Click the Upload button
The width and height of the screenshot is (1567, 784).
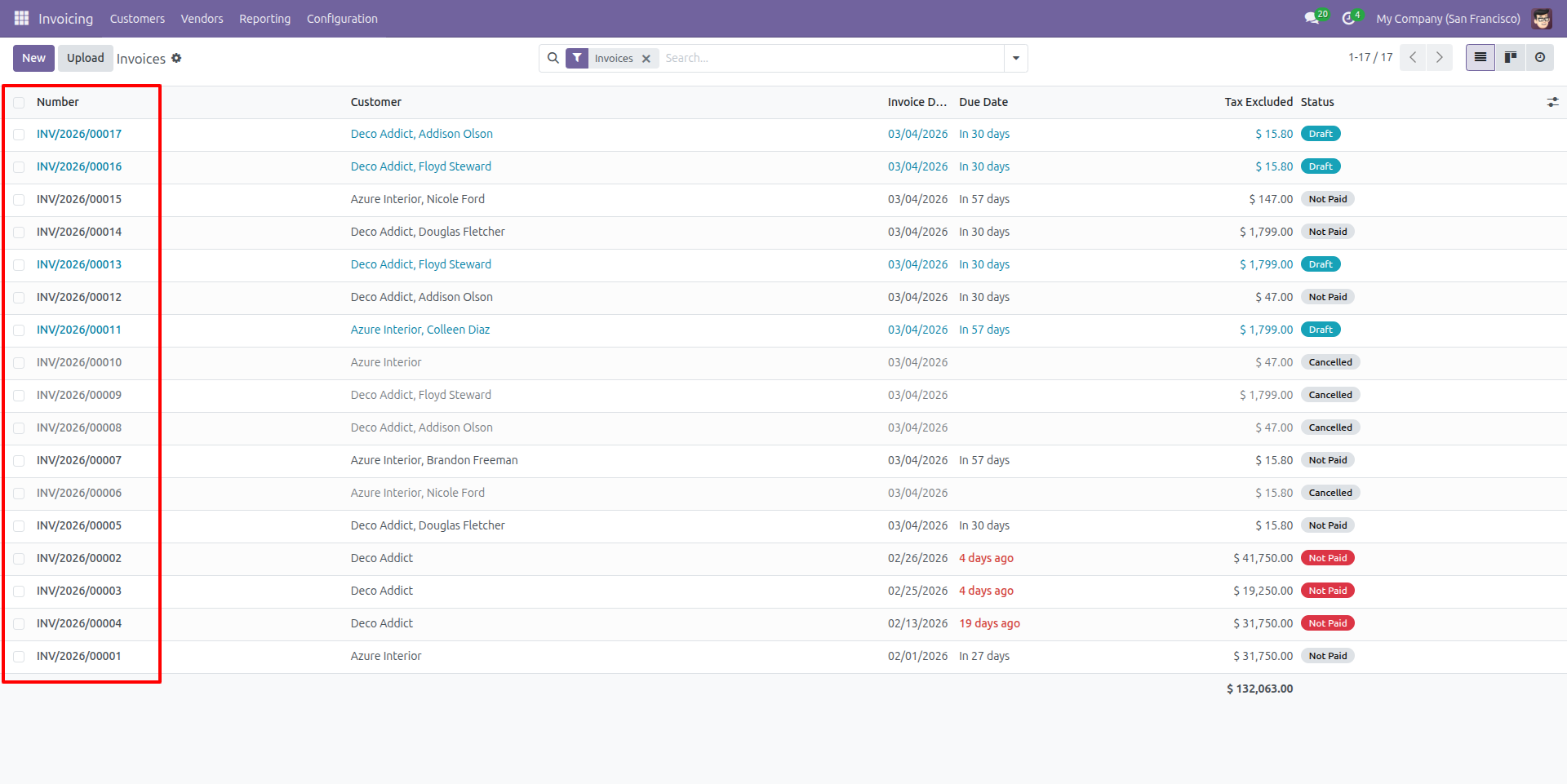pos(86,58)
